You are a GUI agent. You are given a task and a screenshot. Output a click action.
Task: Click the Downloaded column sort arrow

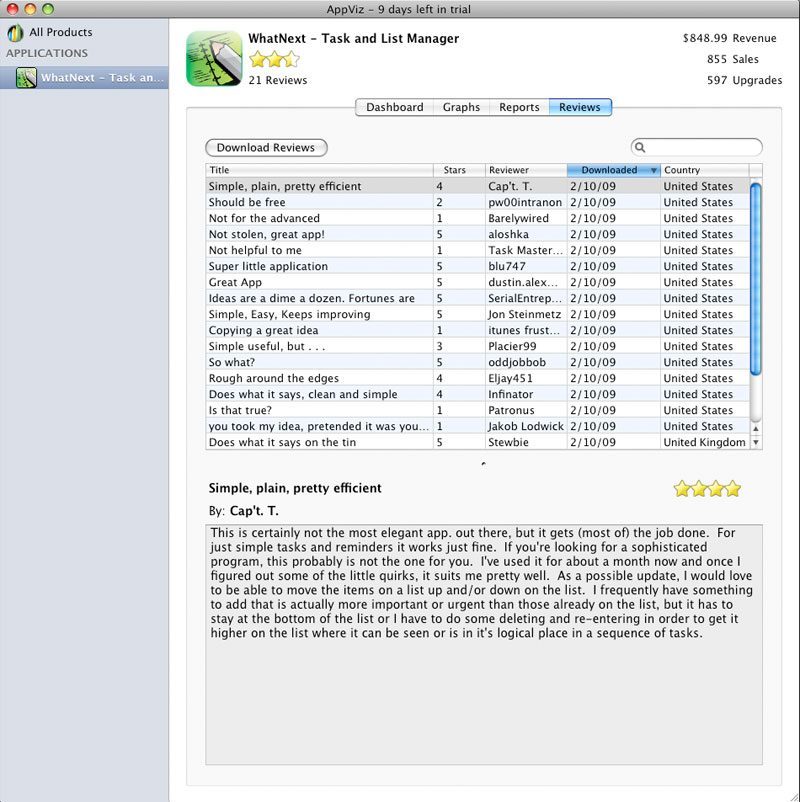click(654, 171)
